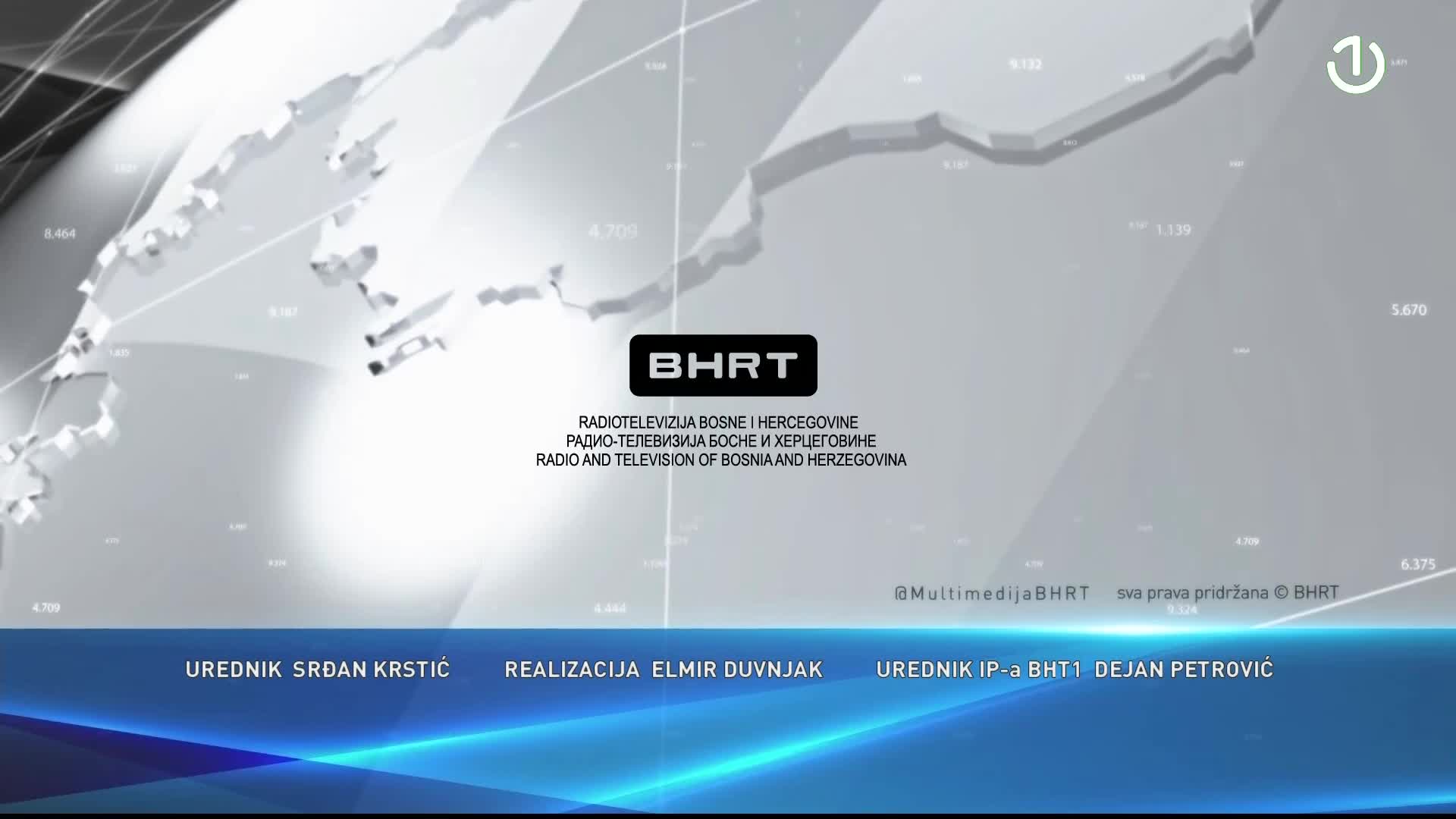
Task: Click the number '1.139' on the map
Action: click(1173, 230)
